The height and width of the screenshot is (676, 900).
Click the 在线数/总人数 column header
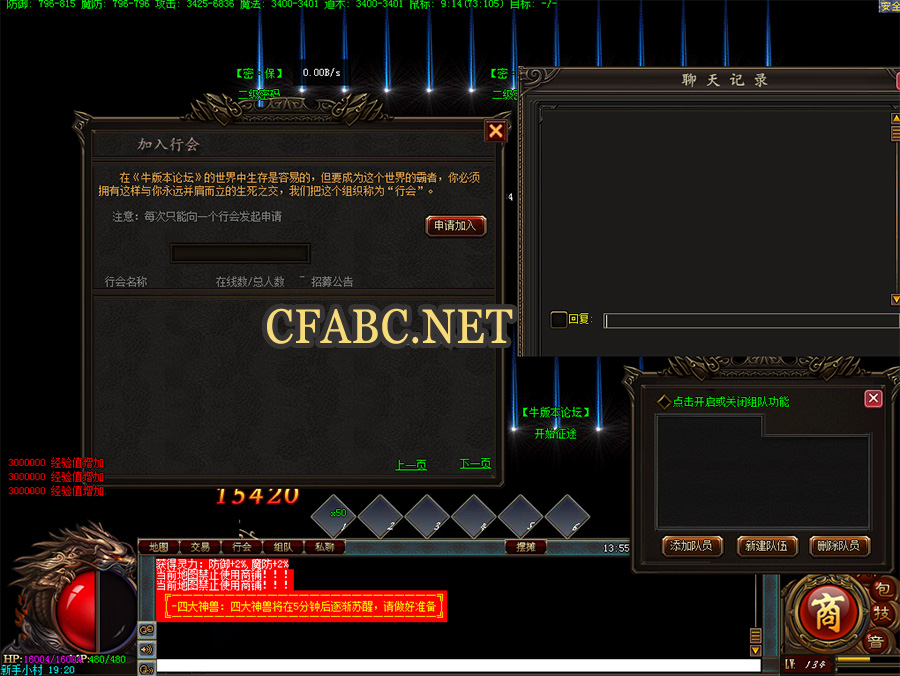[250, 282]
